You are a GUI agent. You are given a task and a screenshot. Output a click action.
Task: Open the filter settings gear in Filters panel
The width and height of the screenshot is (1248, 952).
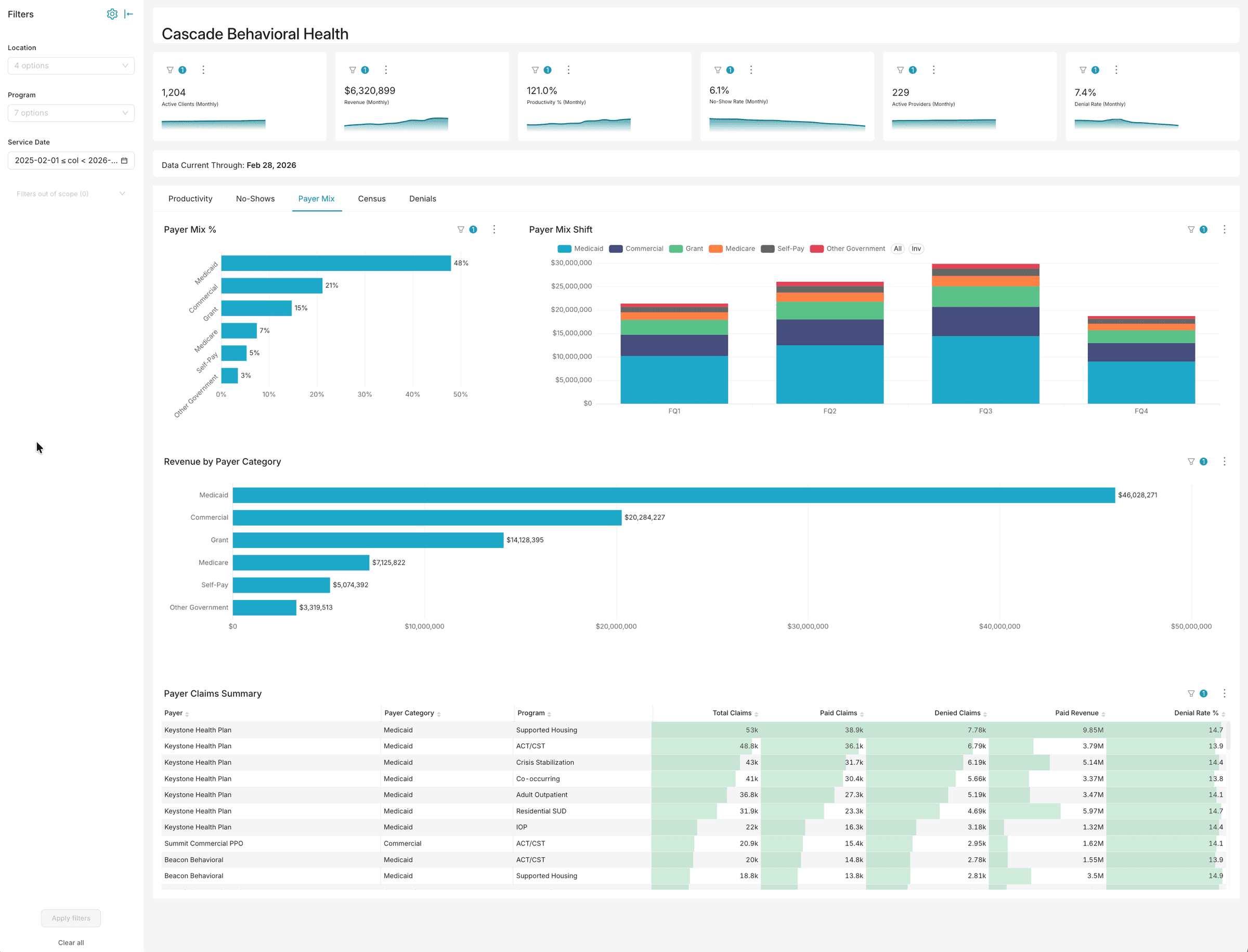pyautogui.click(x=112, y=14)
